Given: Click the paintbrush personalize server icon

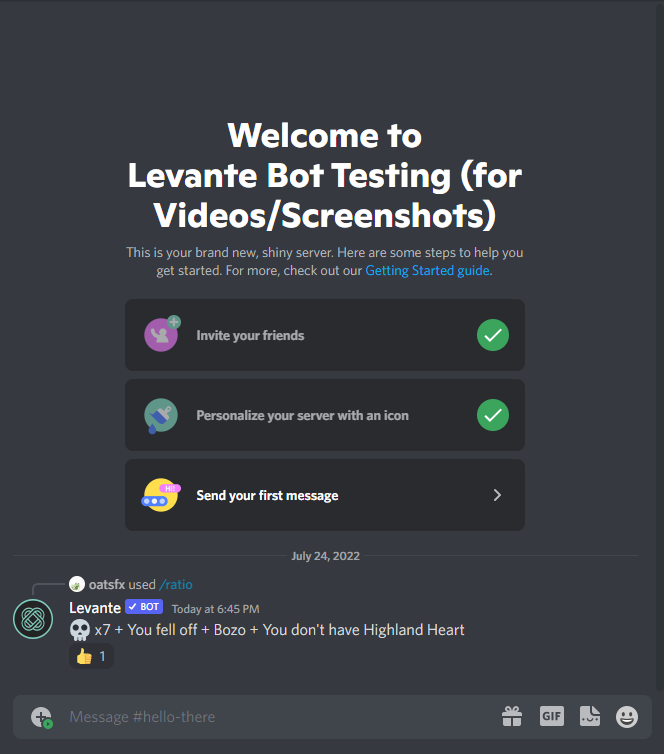Looking at the screenshot, I should tap(161, 415).
